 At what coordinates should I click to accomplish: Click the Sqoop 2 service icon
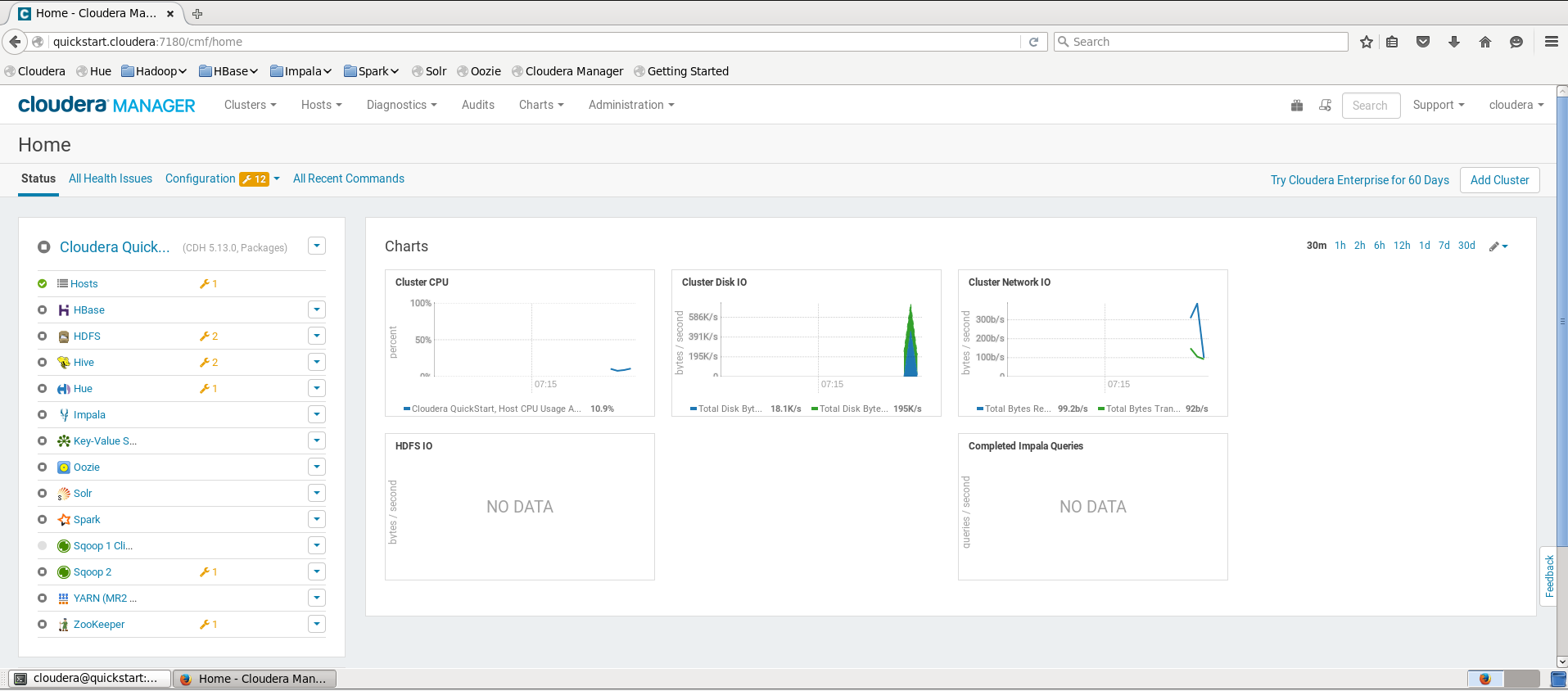coord(63,572)
